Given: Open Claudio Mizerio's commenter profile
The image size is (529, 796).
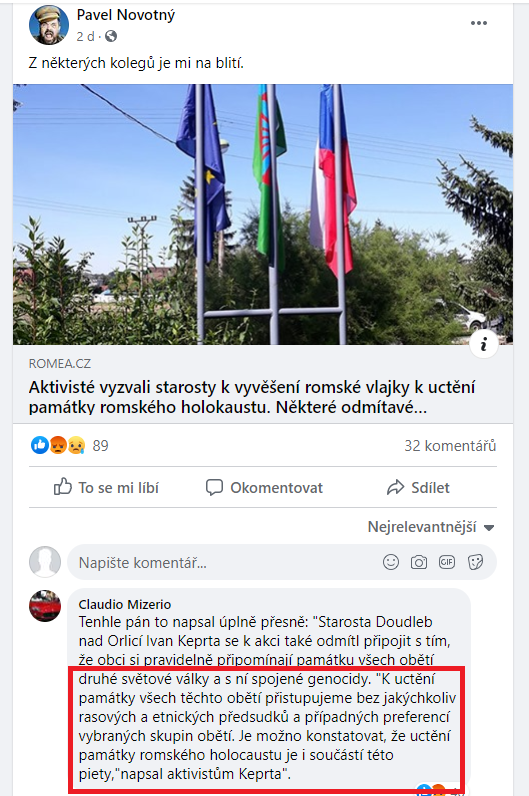Looking at the screenshot, I should 125,604.
